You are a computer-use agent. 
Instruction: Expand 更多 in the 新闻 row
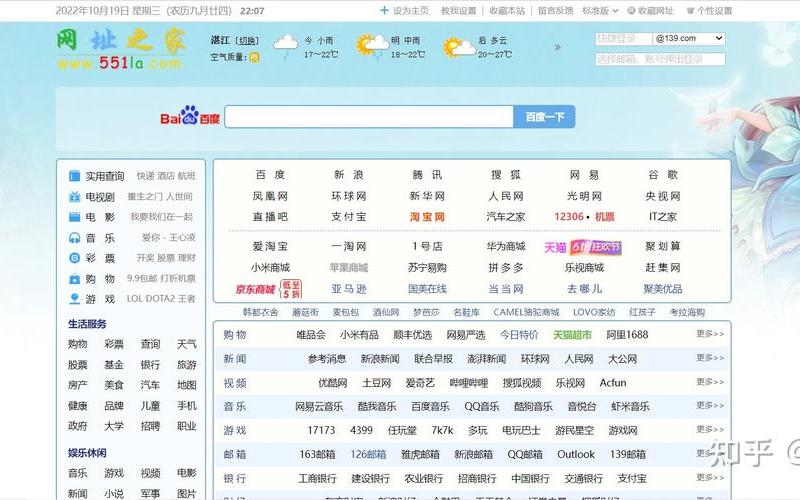point(710,358)
